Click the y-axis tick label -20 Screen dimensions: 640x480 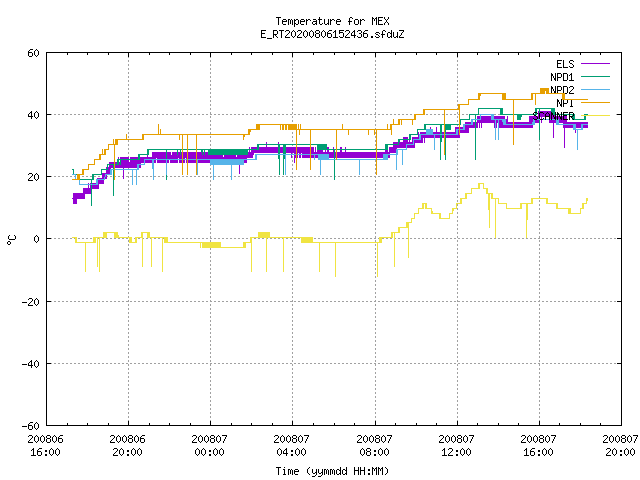(x=31, y=302)
